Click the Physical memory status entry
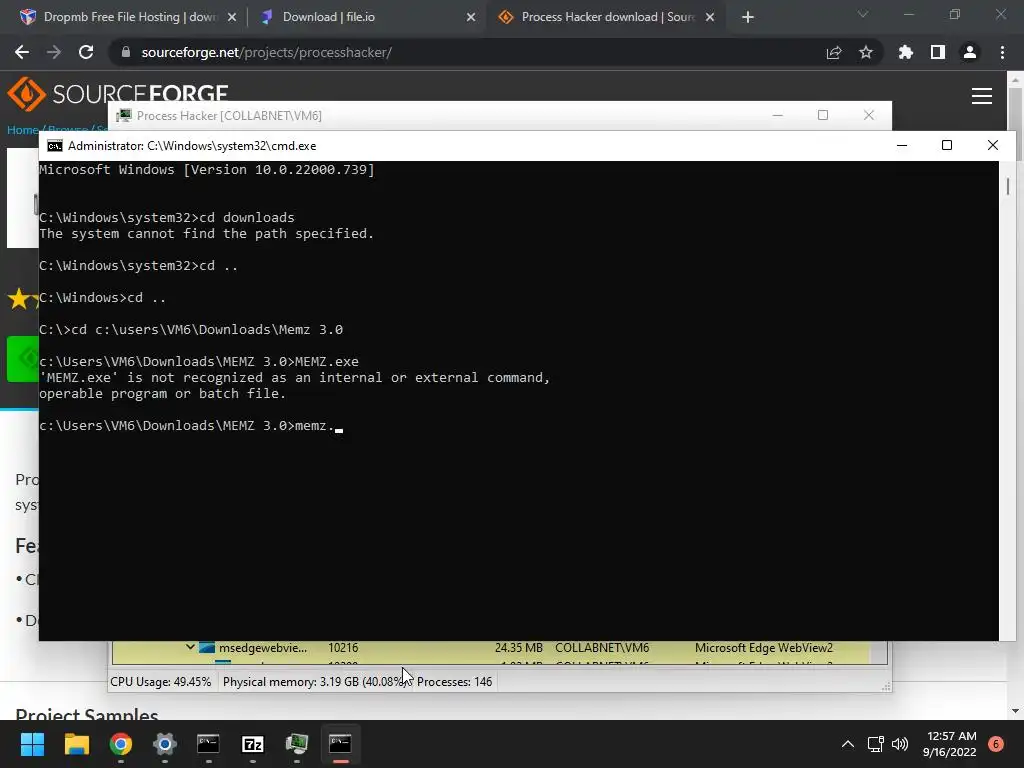The height and width of the screenshot is (768, 1024). (x=315, y=682)
